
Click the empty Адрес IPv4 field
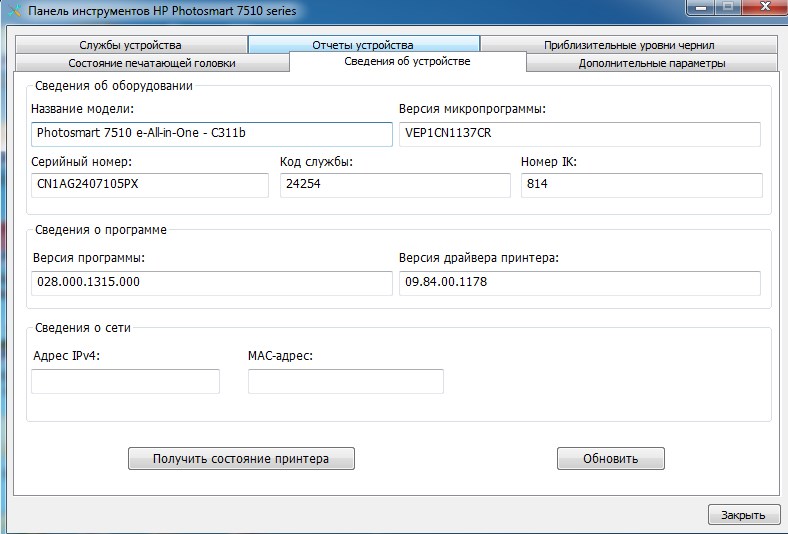(125, 381)
